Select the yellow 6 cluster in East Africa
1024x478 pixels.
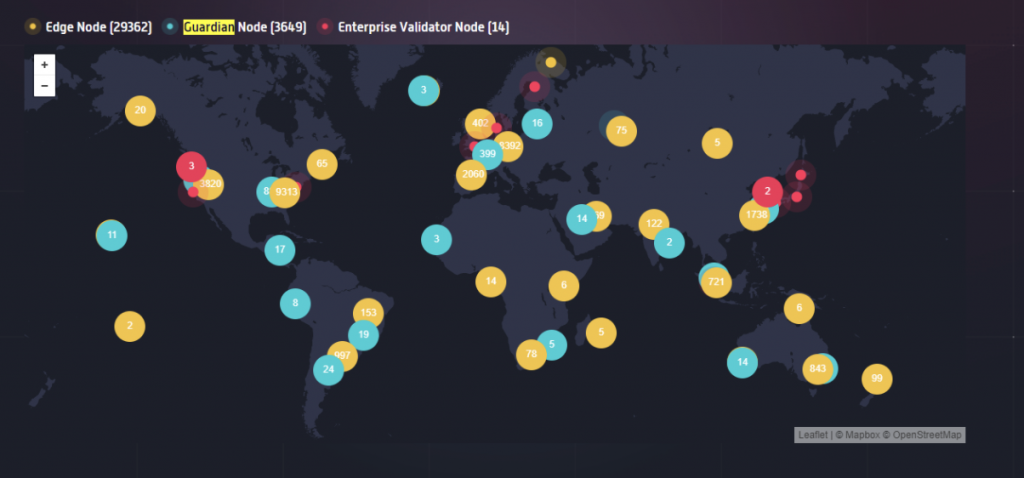564,285
